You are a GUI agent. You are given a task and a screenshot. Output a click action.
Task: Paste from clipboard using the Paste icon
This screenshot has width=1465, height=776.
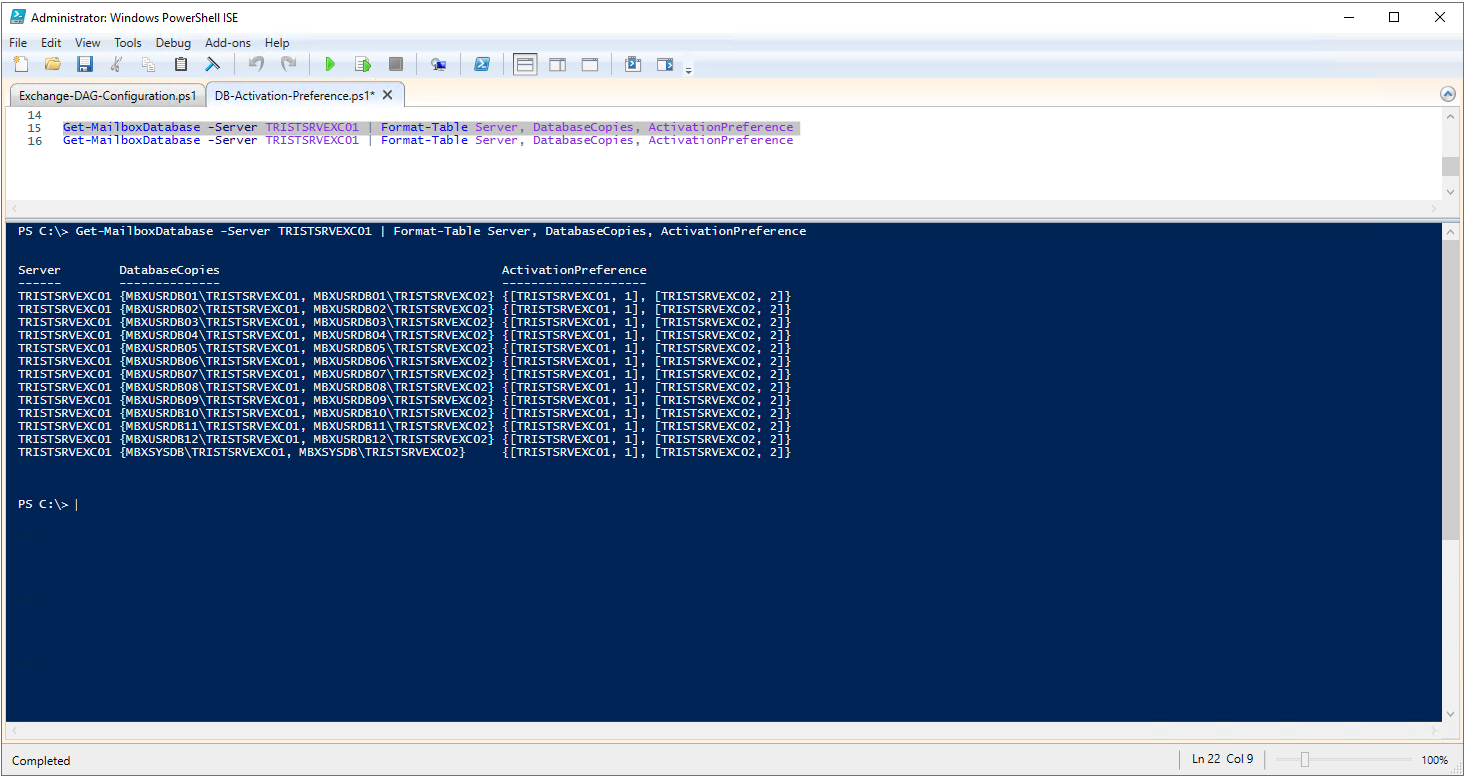[x=181, y=64]
